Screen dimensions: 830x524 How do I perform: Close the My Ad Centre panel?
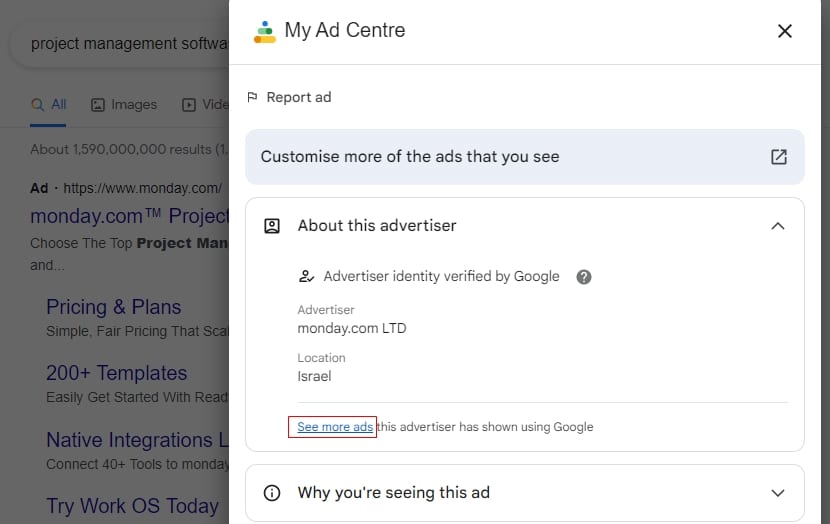coord(784,31)
